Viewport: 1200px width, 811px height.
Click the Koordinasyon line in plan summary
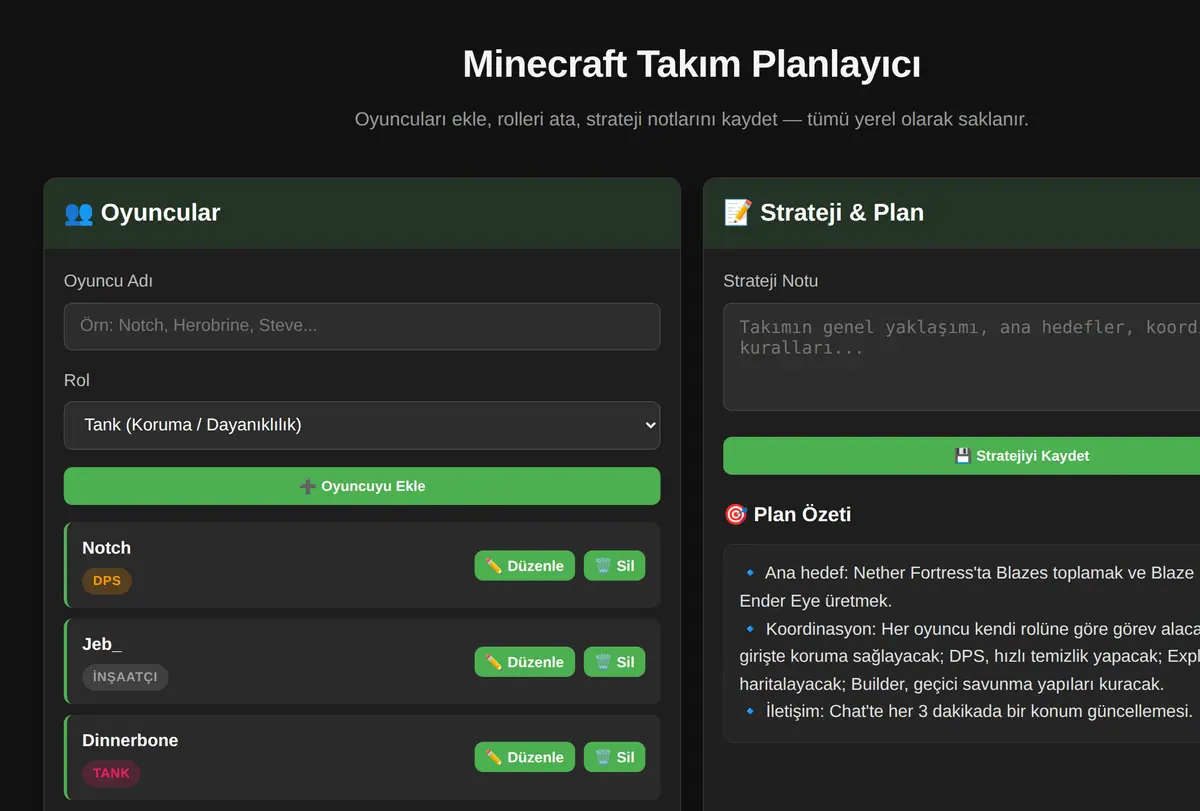click(969, 657)
